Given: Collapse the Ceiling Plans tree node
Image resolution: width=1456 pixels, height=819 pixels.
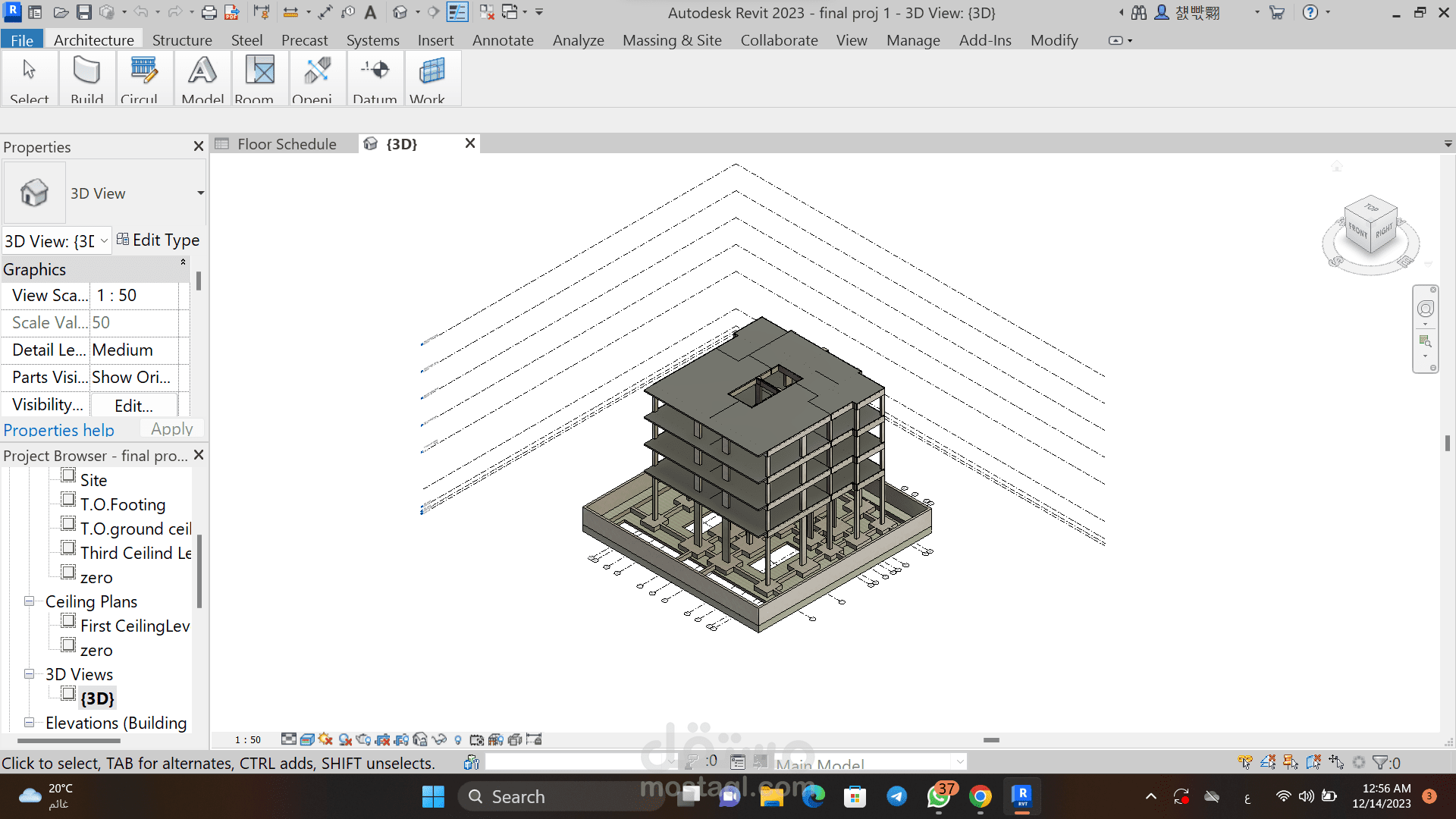Looking at the screenshot, I should tap(29, 601).
